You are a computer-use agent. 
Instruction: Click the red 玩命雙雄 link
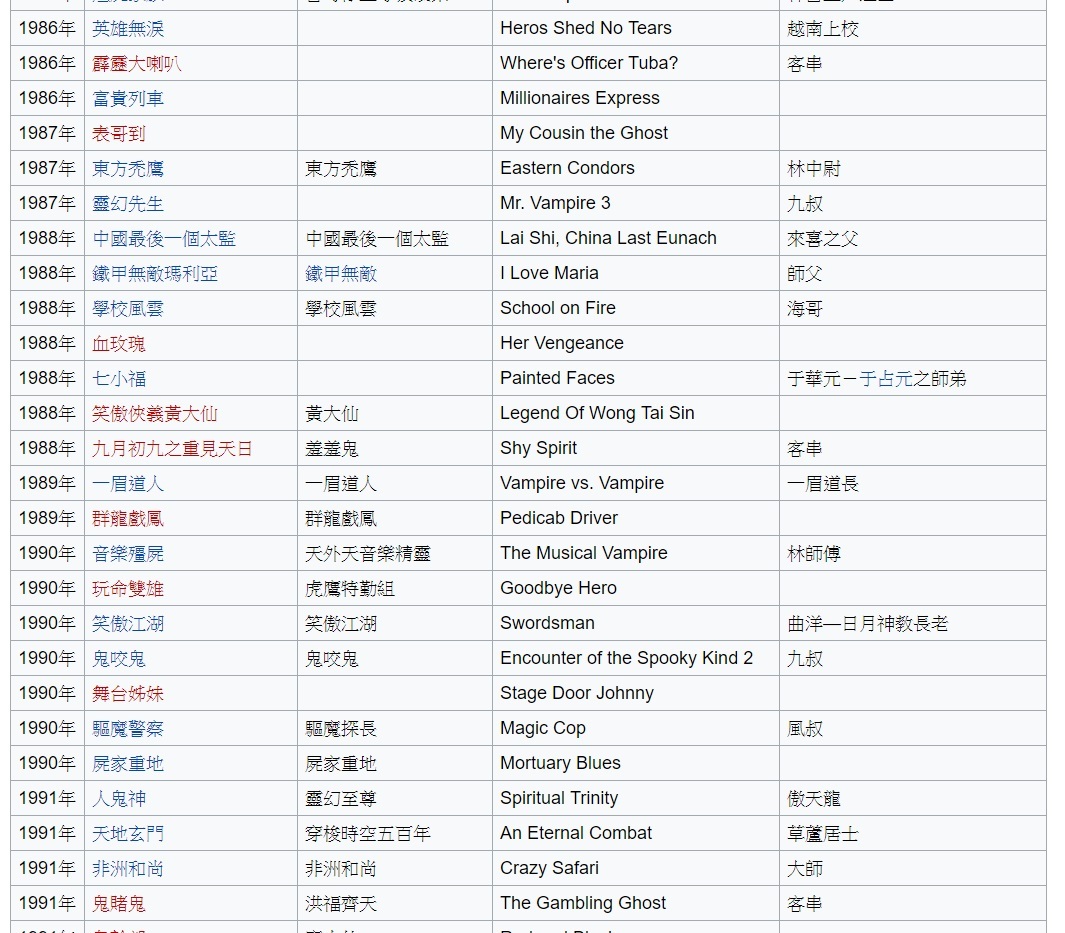[x=128, y=589]
